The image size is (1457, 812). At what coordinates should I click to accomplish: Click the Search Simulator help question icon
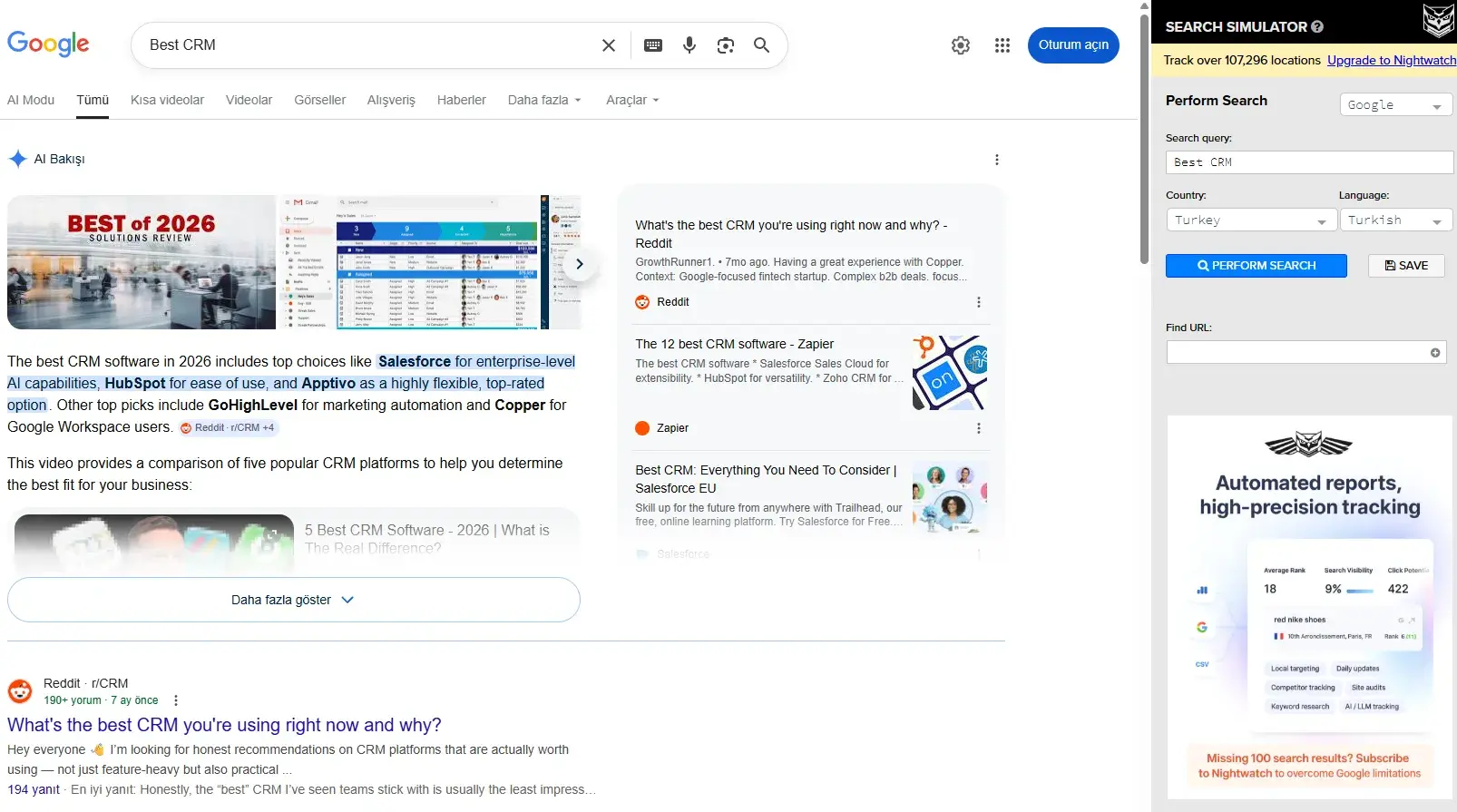tap(1317, 27)
